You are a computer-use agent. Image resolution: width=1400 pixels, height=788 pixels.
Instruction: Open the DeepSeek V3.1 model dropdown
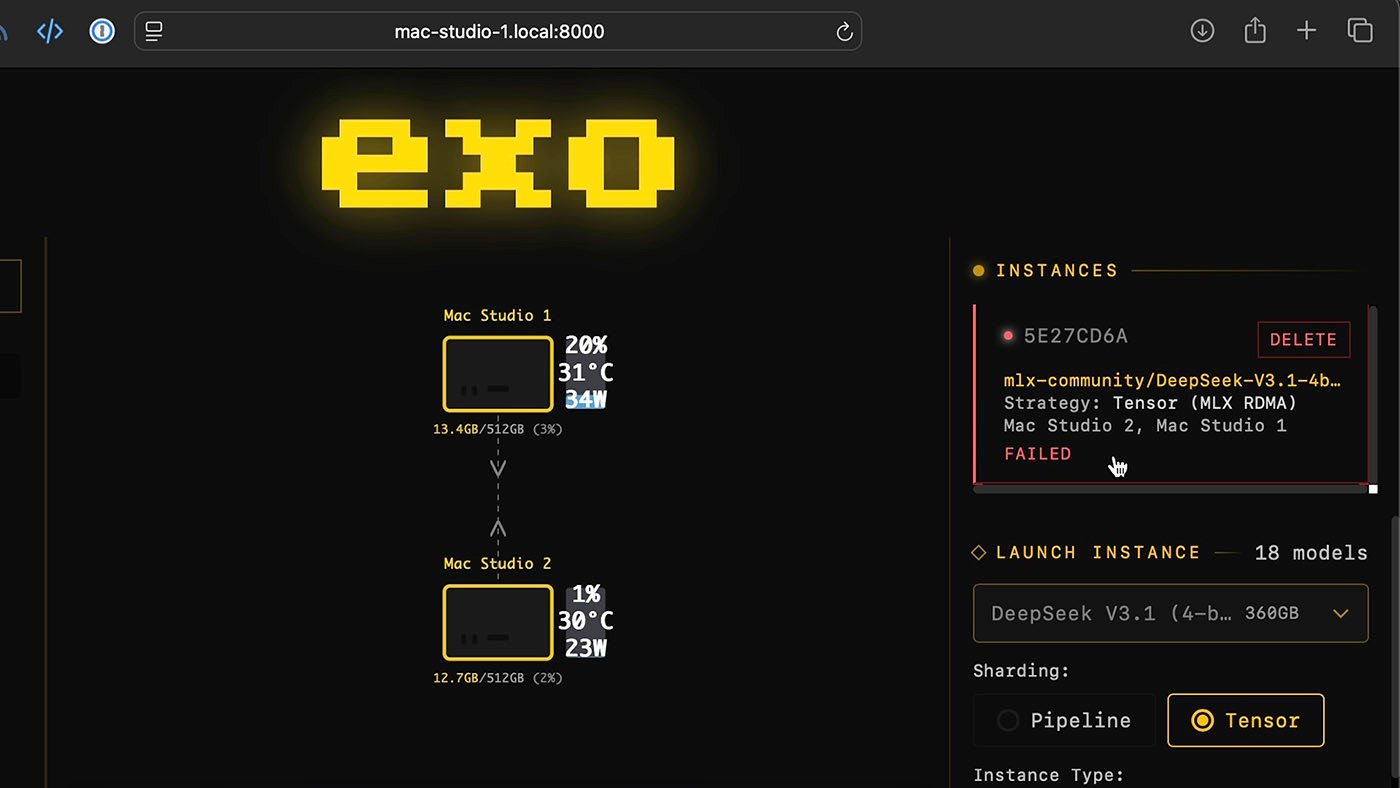[x=1170, y=613]
